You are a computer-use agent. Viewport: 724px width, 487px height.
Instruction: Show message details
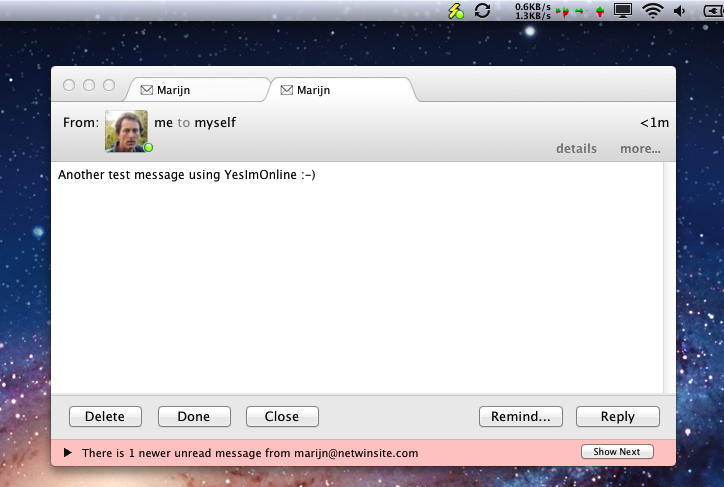576,149
